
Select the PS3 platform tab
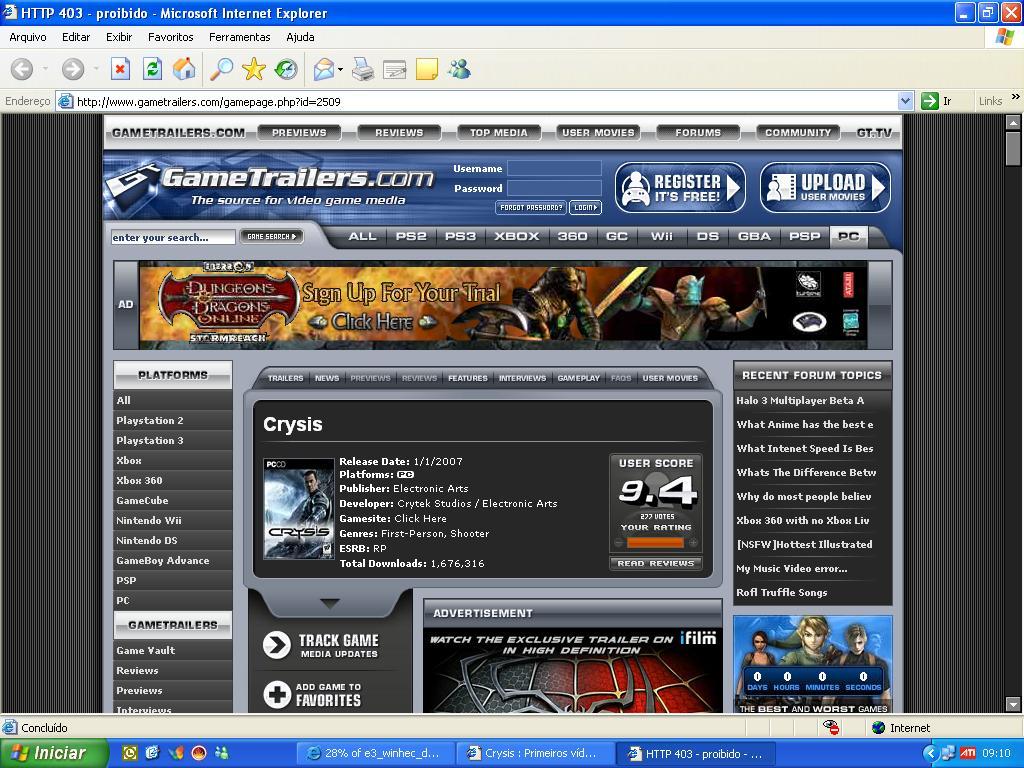tap(460, 236)
